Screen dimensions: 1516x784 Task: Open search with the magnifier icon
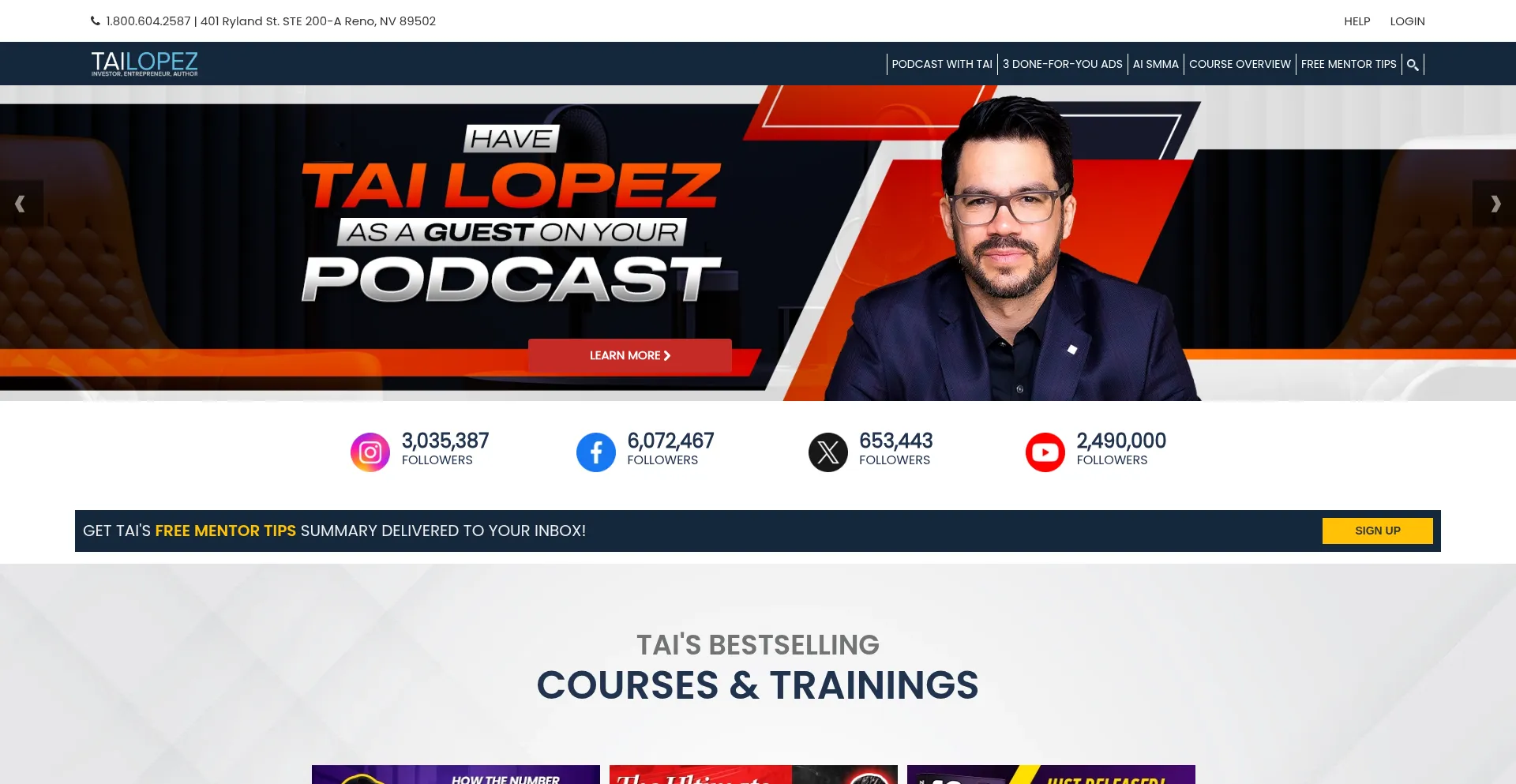tap(1413, 65)
